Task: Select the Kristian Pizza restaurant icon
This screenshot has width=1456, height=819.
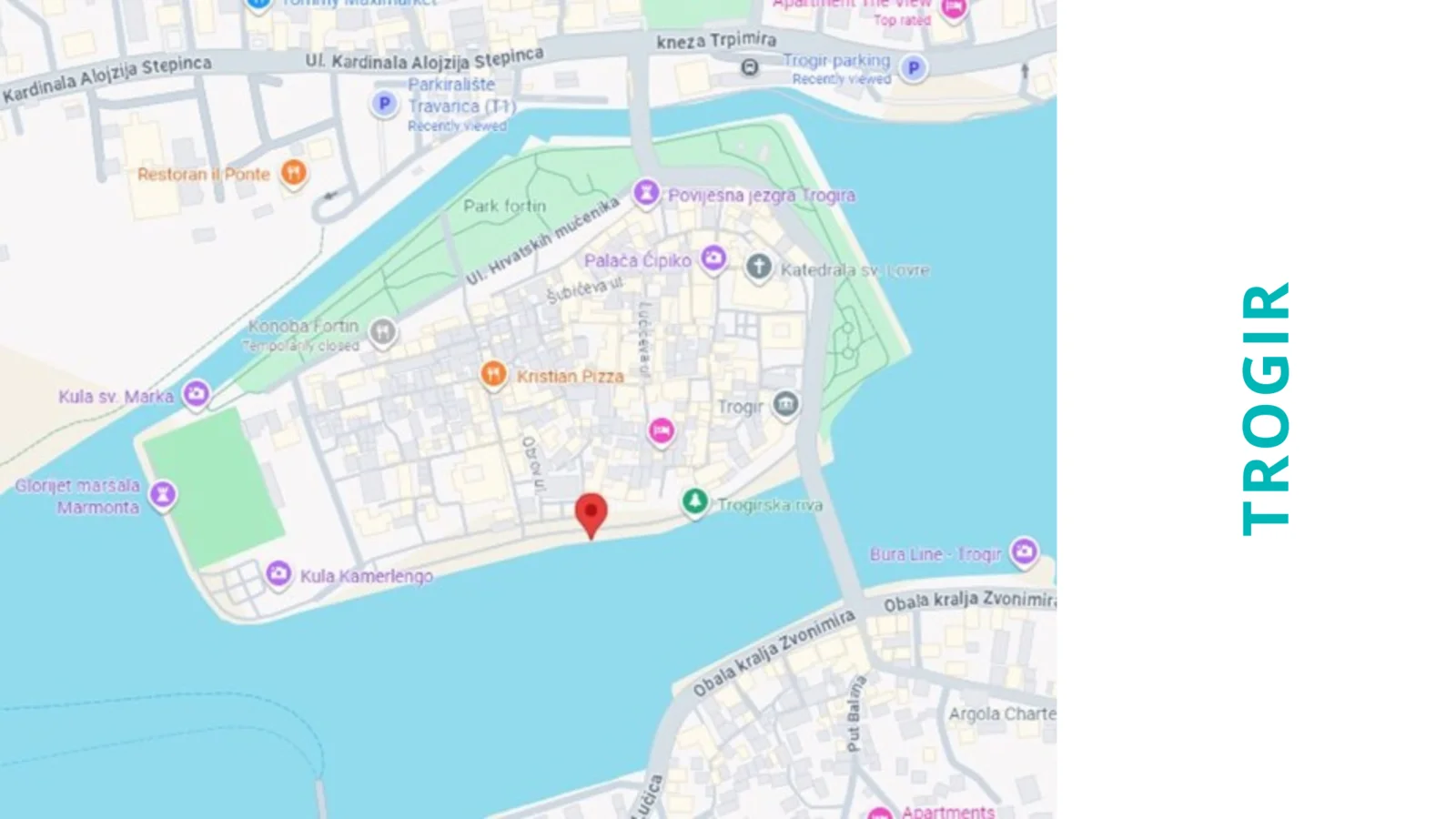Action: [492, 374]
